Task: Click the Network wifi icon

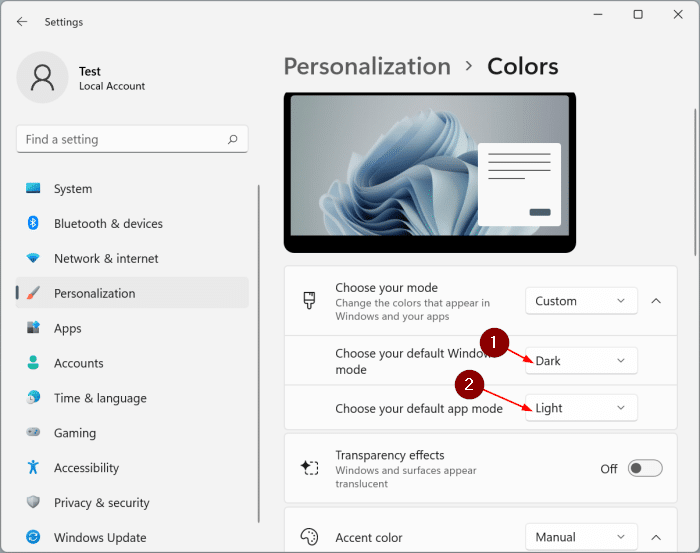Action: (x=33, y=258)
